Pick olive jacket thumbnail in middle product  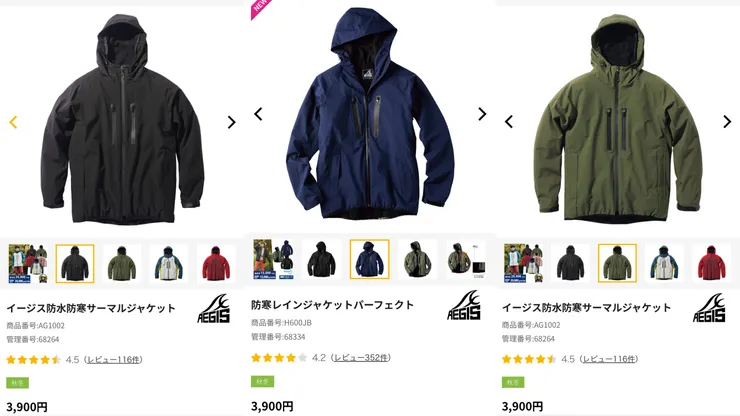coord(418,259)
